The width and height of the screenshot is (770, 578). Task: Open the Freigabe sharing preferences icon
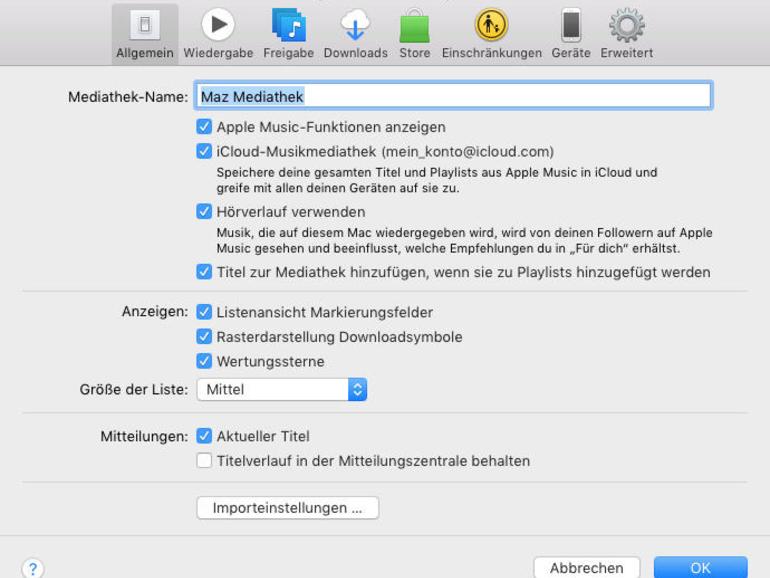(x=289, y=25)
